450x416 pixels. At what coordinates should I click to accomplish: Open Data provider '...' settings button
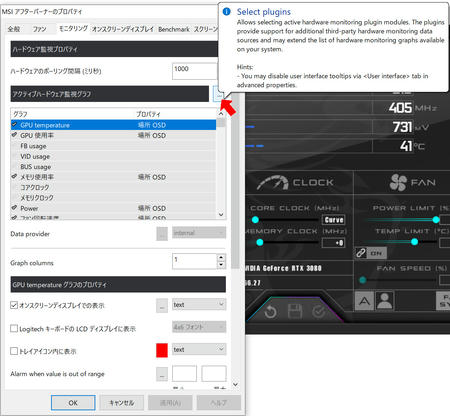tap(162, 233)
